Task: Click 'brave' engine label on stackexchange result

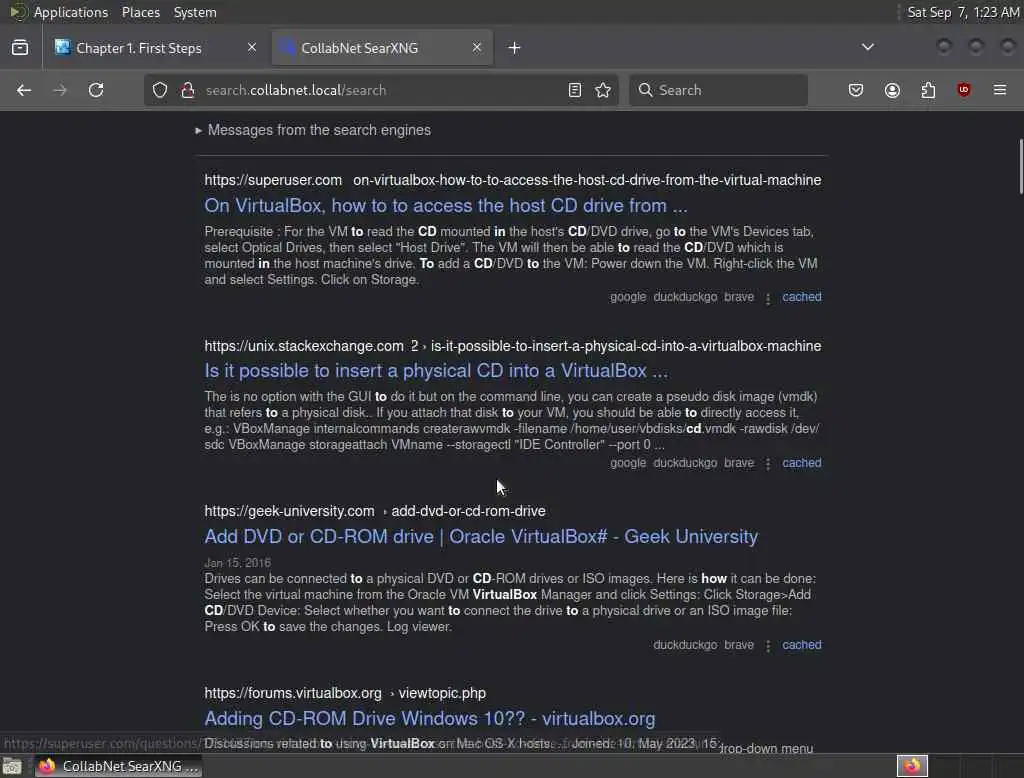Action: click(x=739, y=462)
